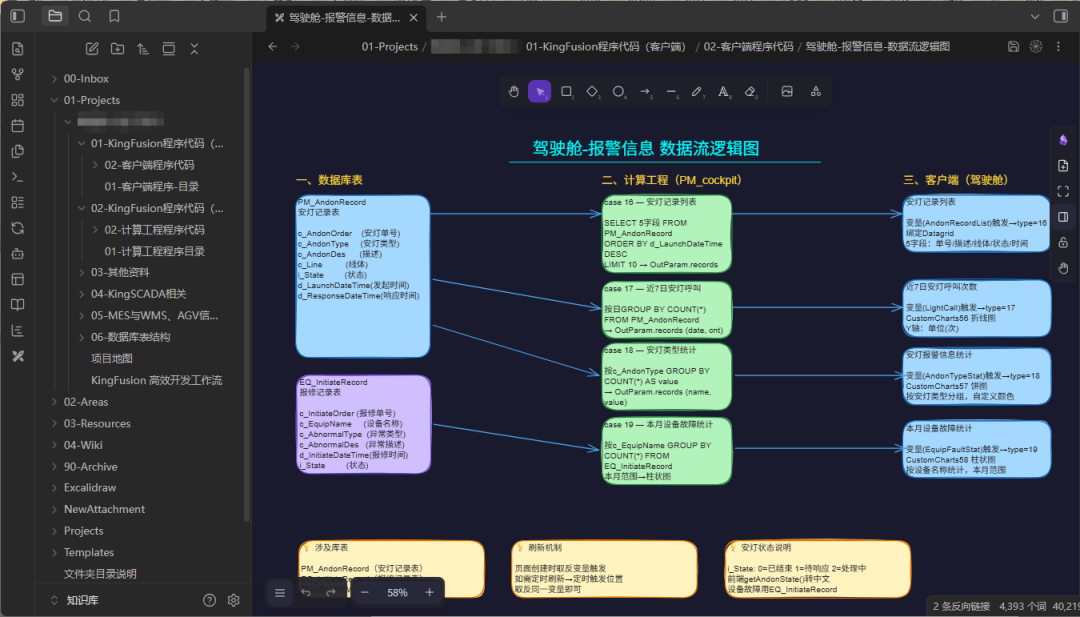Screen dimensions: 1080x617
Task: Open the terminal ribbon icon
Action: click(x=18, y=177)
